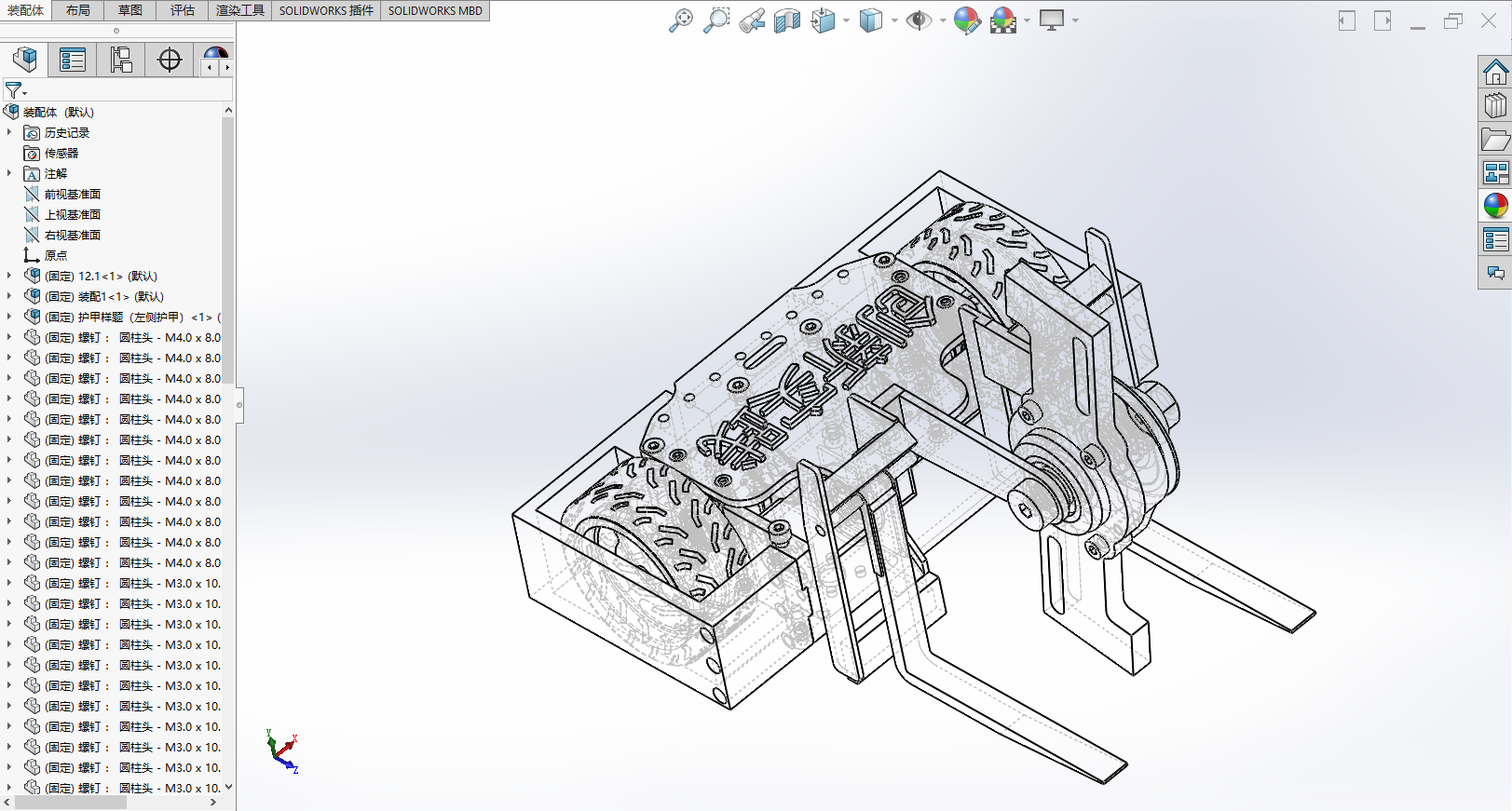Image resolution: width=1512 pixels, height=811 pixels.
Task: Open the SOLIDWORKS MBD tab
Action: [435, 10]
